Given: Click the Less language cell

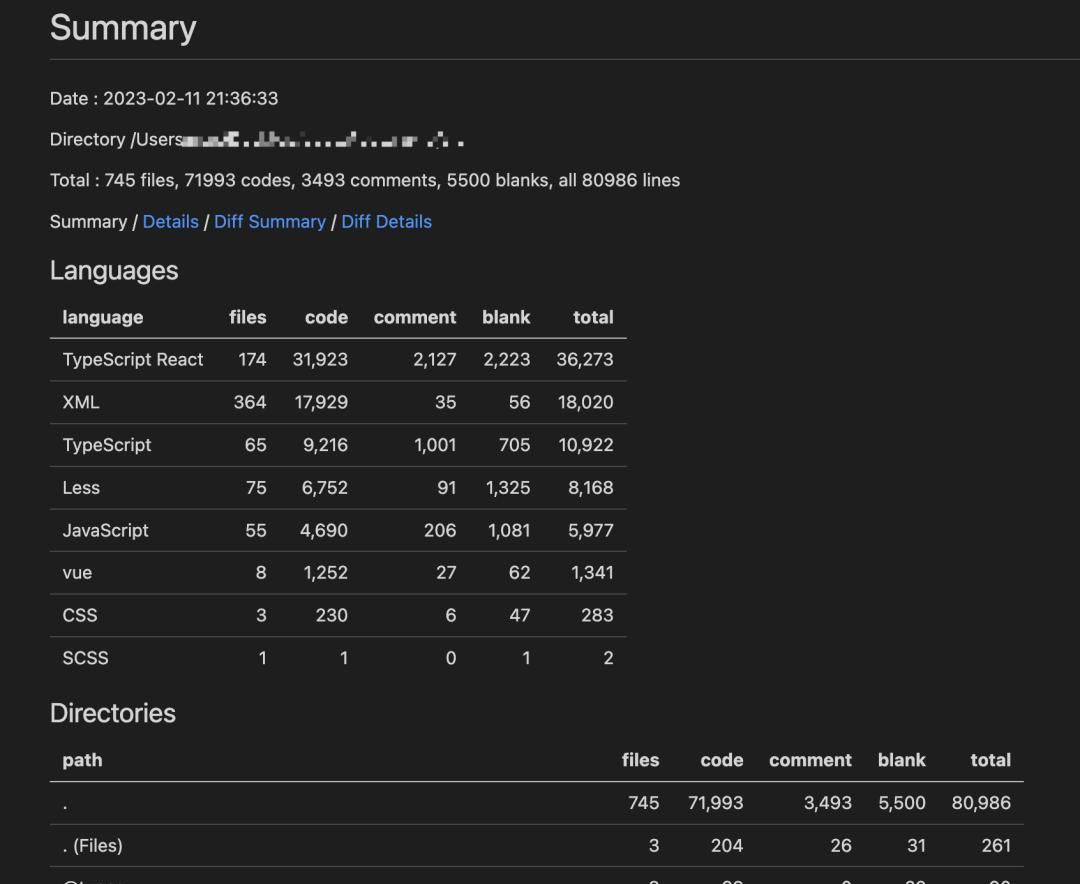Looking at the screenshot, I should tap(81, 488).
